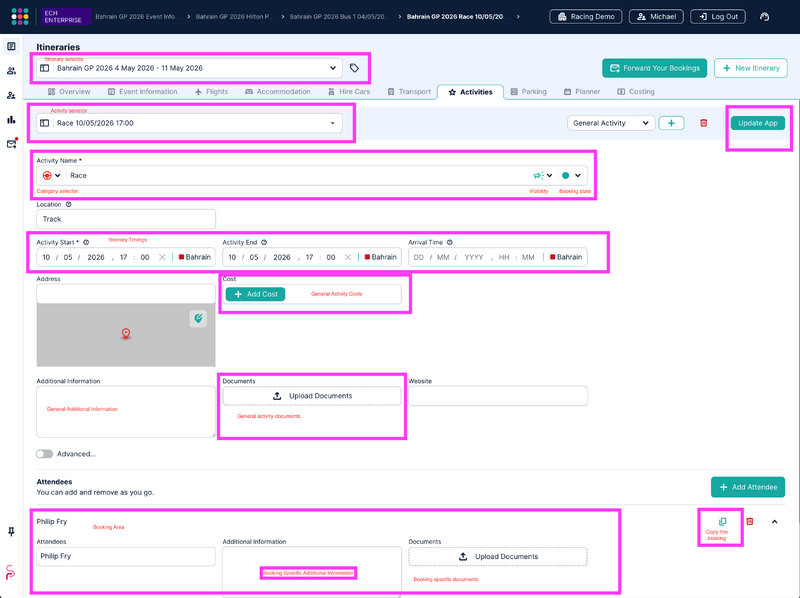Image resolution: width=800 pixels, height=598 pixels.
Task: Open the General Activity type dropdown
Action: (611, 123)
